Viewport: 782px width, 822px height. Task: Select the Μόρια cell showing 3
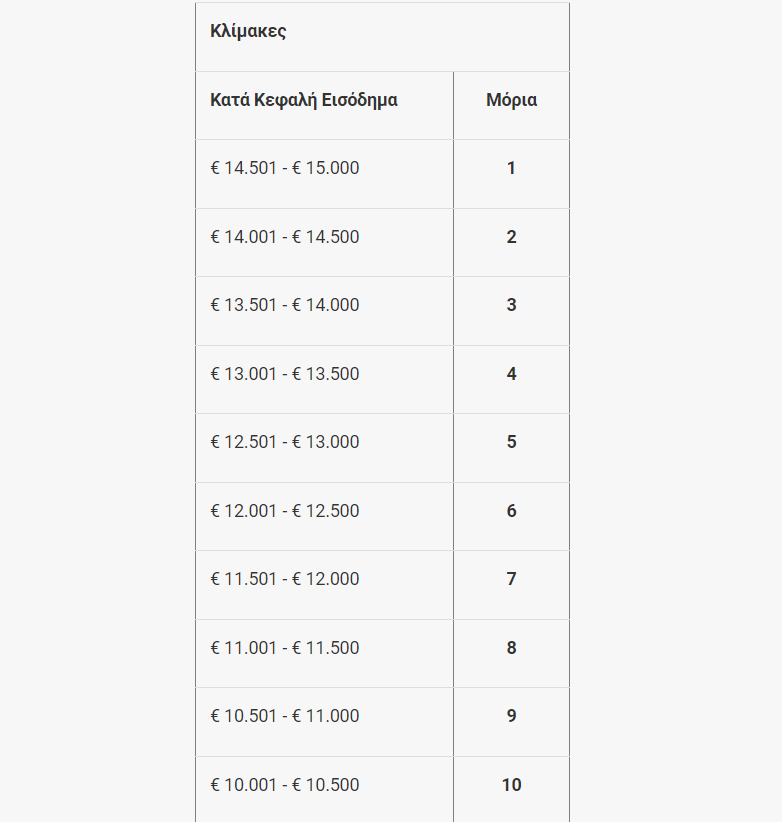(511, 305)
